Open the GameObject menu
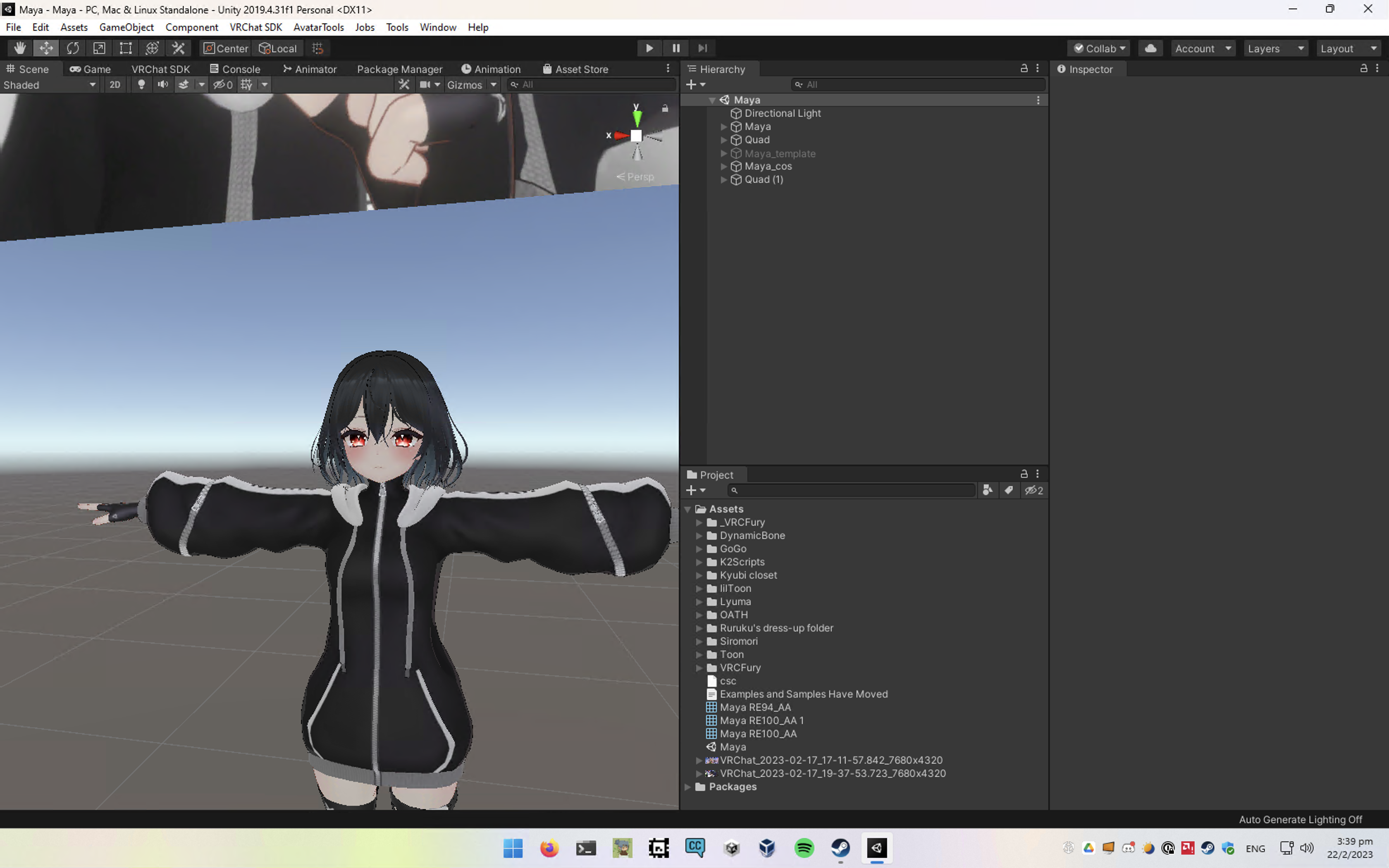Viewport: 1389px width, 868px height. pyautogui.click(x=126, y=27)
